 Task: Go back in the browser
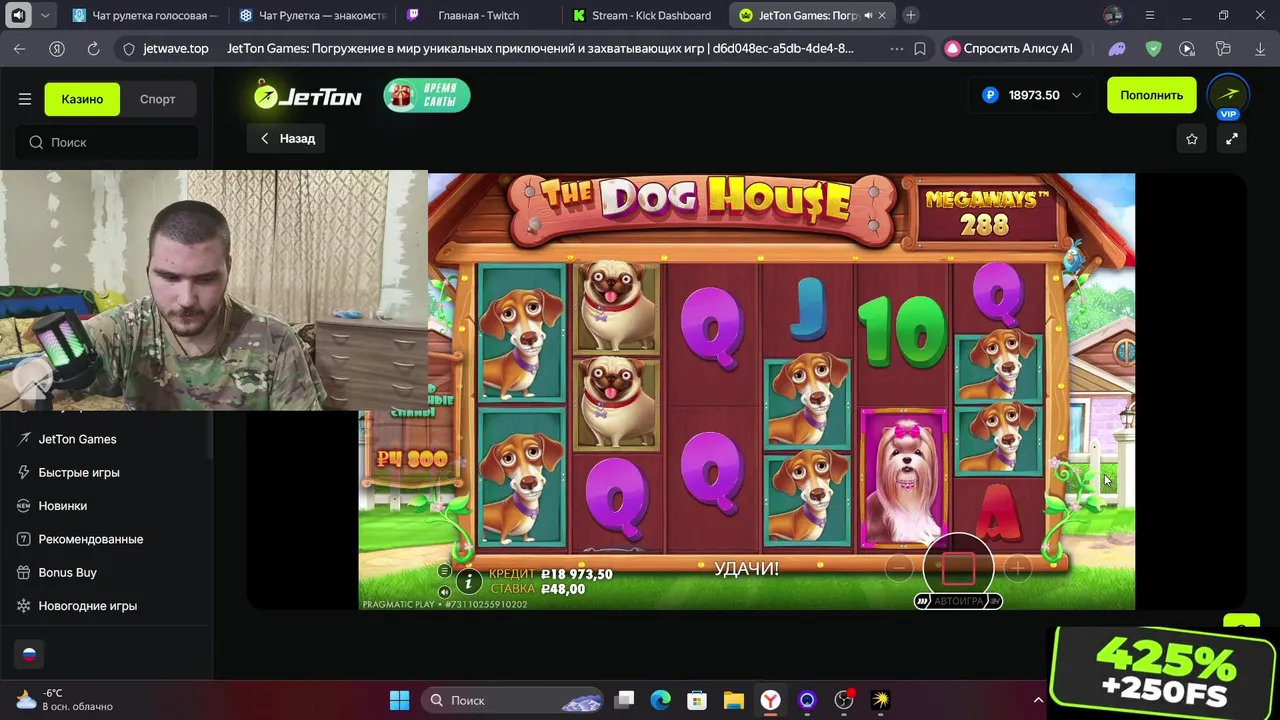20,48
